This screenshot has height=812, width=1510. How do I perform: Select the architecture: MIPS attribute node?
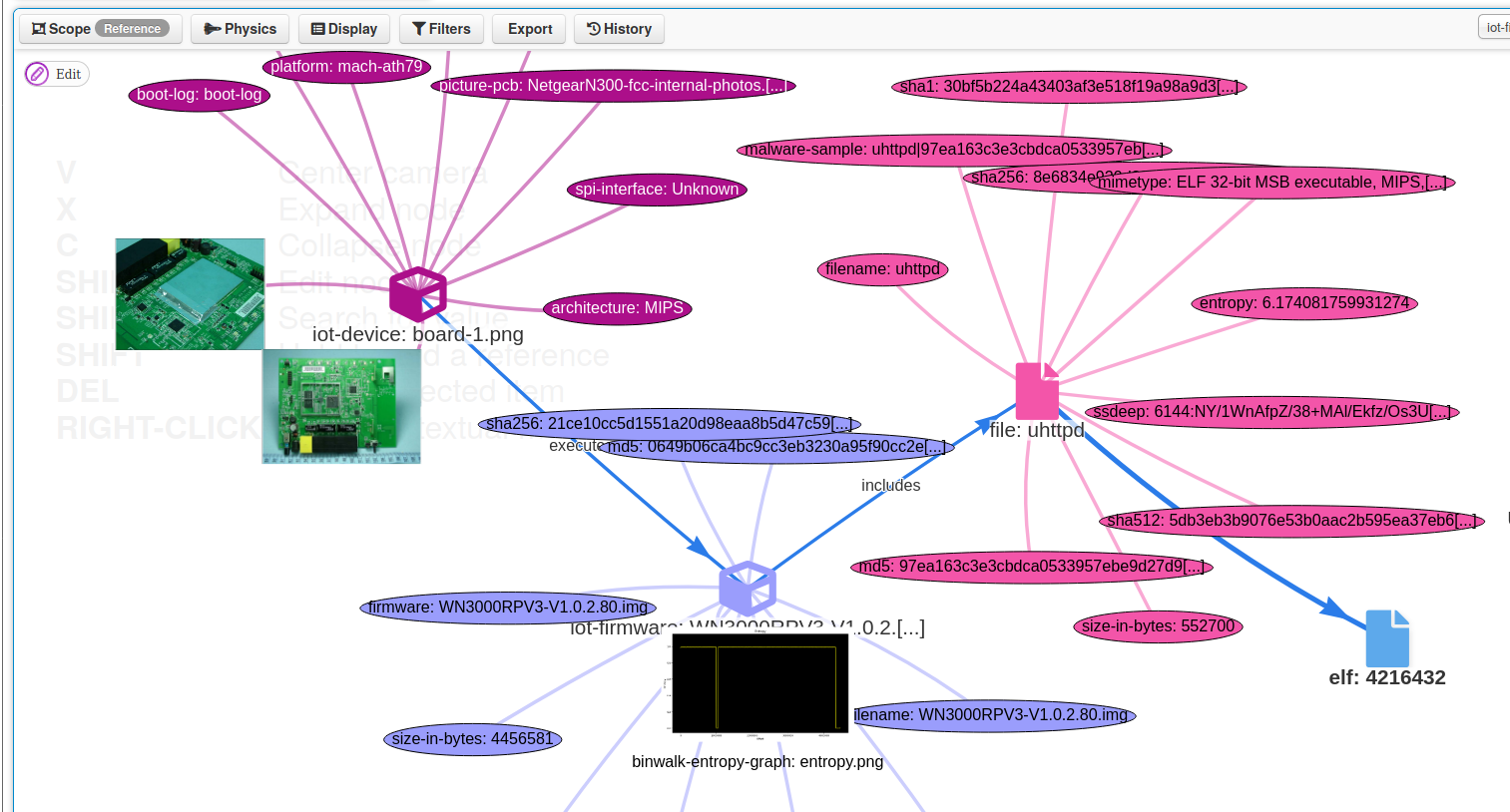[617, 308]
